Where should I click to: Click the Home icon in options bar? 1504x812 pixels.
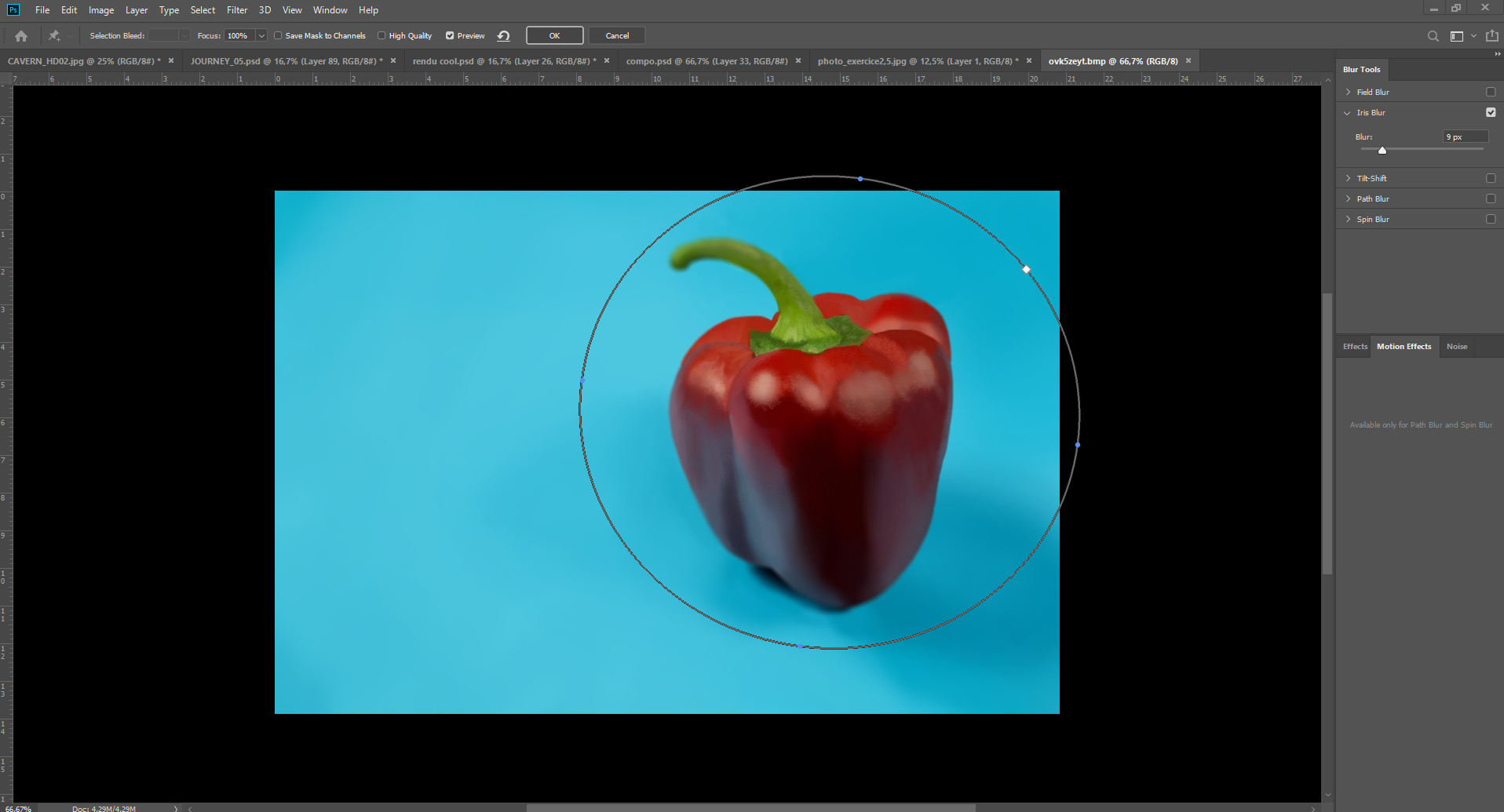[21, 36]
